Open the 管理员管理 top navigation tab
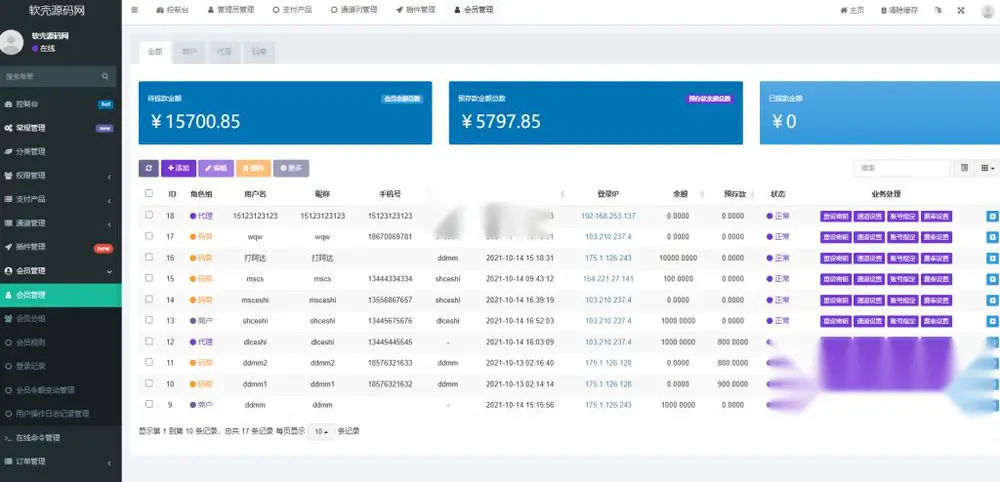1000x482 pixels. tap(231, 10)
